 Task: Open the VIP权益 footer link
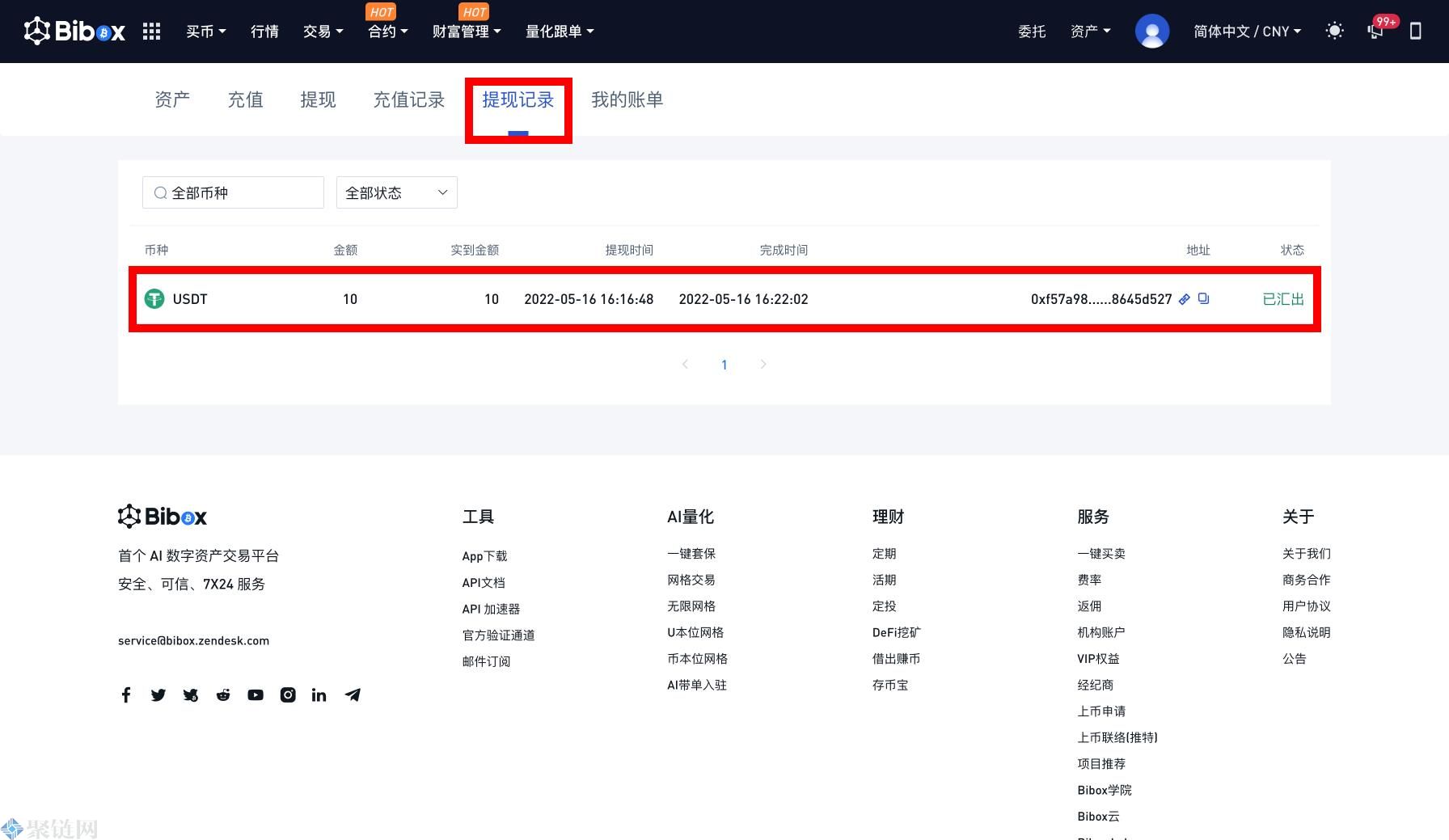click(1098, 658)
